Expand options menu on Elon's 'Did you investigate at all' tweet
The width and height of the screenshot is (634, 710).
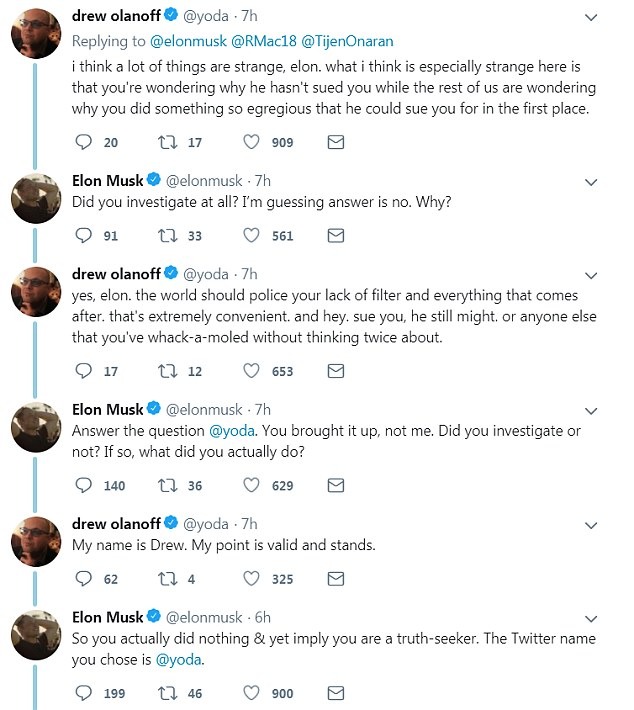(x=591, y=183)
